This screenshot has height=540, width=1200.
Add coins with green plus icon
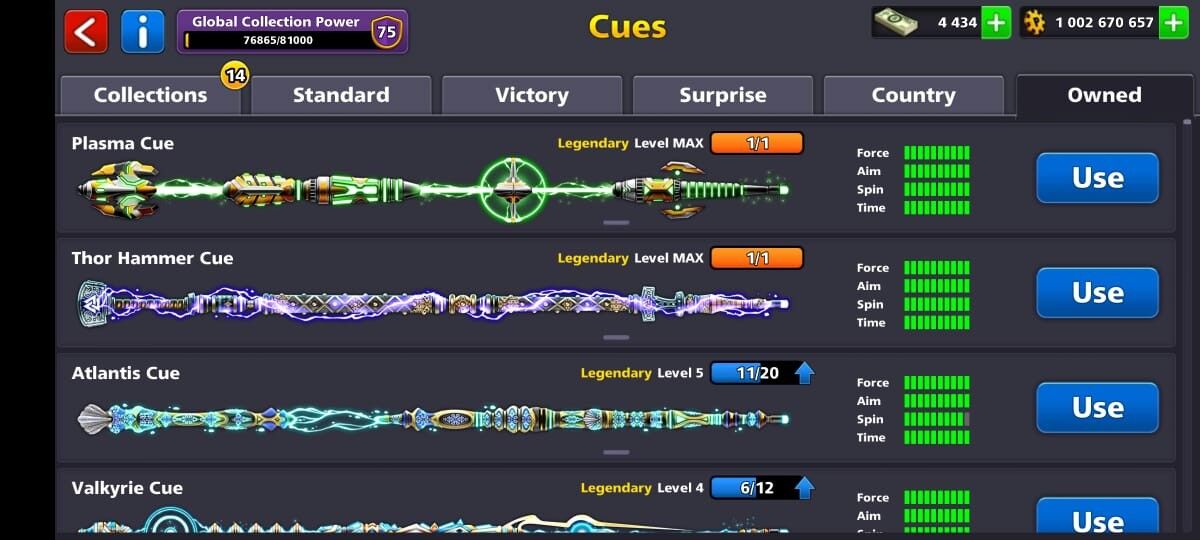[1174, 22]
